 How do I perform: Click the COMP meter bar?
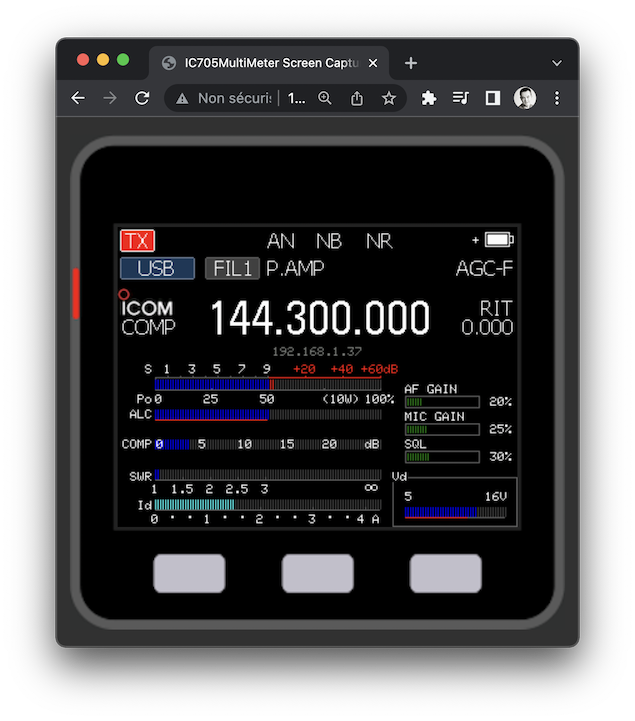(268, 444)
